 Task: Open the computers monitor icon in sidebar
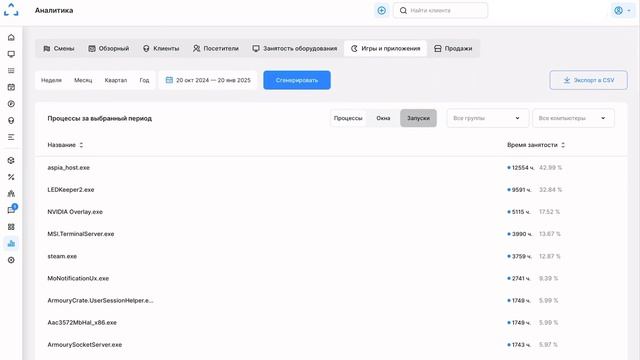coord(11,54)
